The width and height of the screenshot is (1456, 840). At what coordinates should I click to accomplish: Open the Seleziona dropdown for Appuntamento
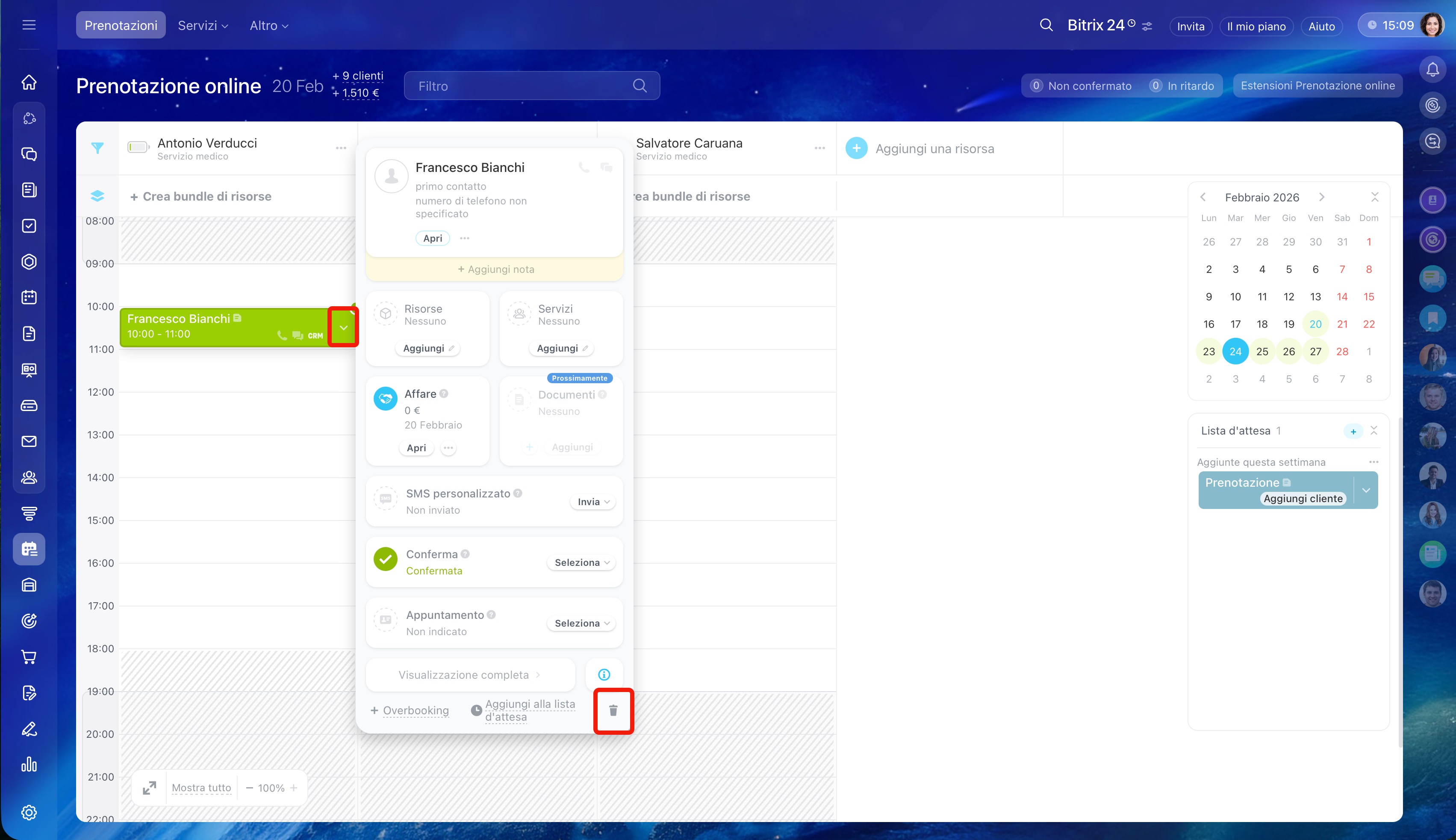click(x=581, y=623)
